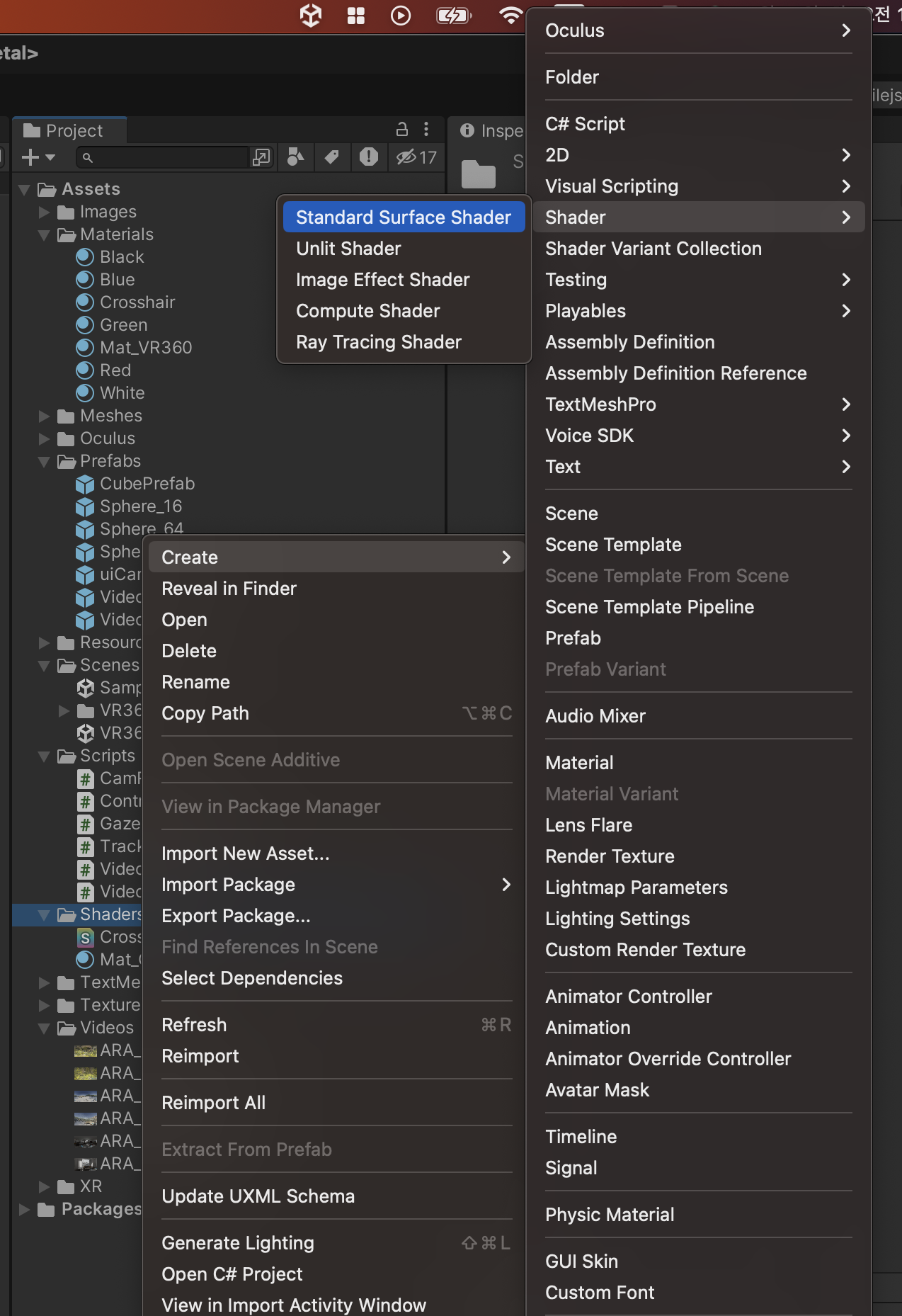Select the Crosshair material icon
Viewport: 902px width, 1316px height.
coord(85,302)
